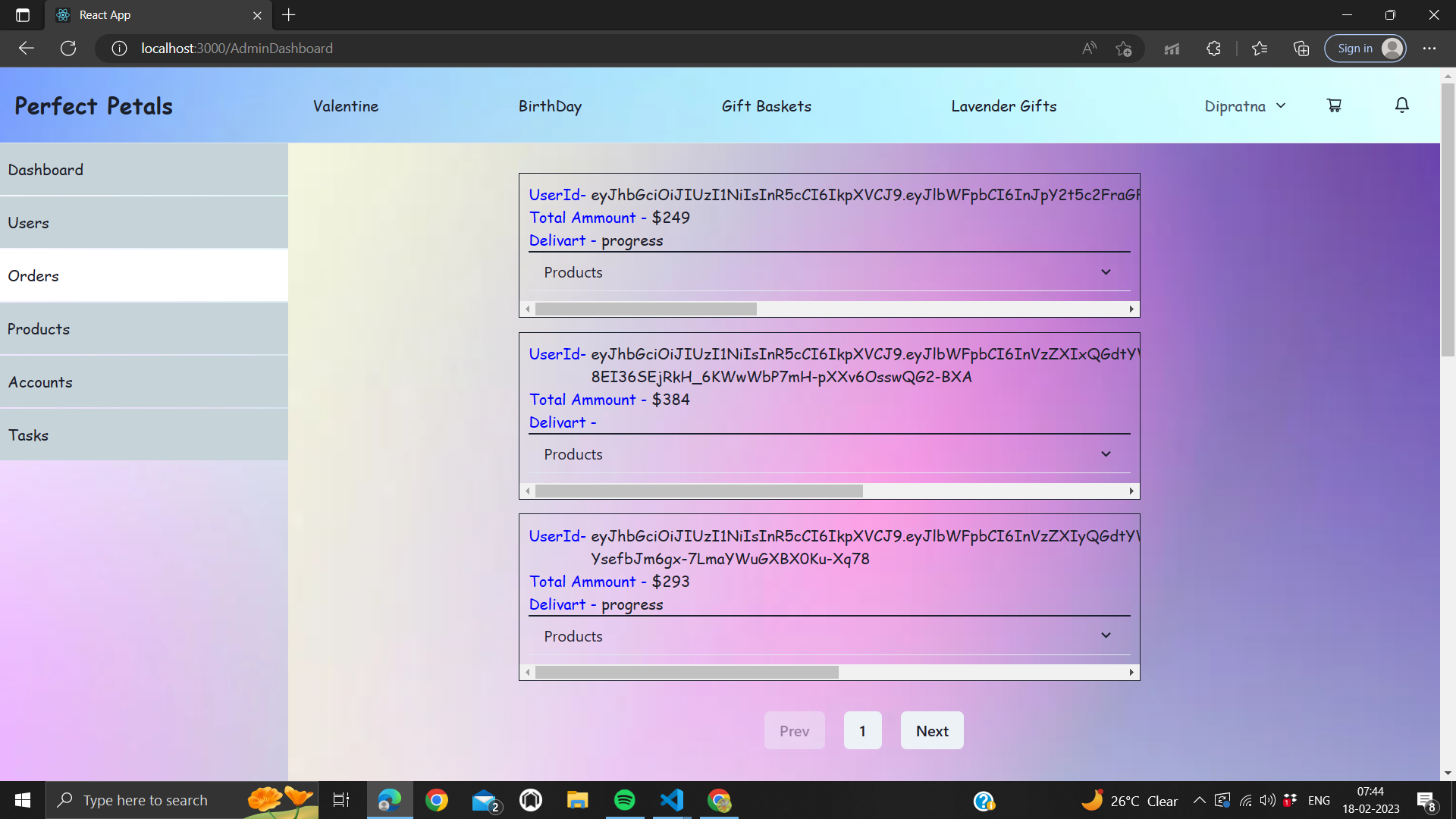This screenshot has height=819, width=1456.
Task: Open browser extensions puzzle icon
Action: [1213, 49]
